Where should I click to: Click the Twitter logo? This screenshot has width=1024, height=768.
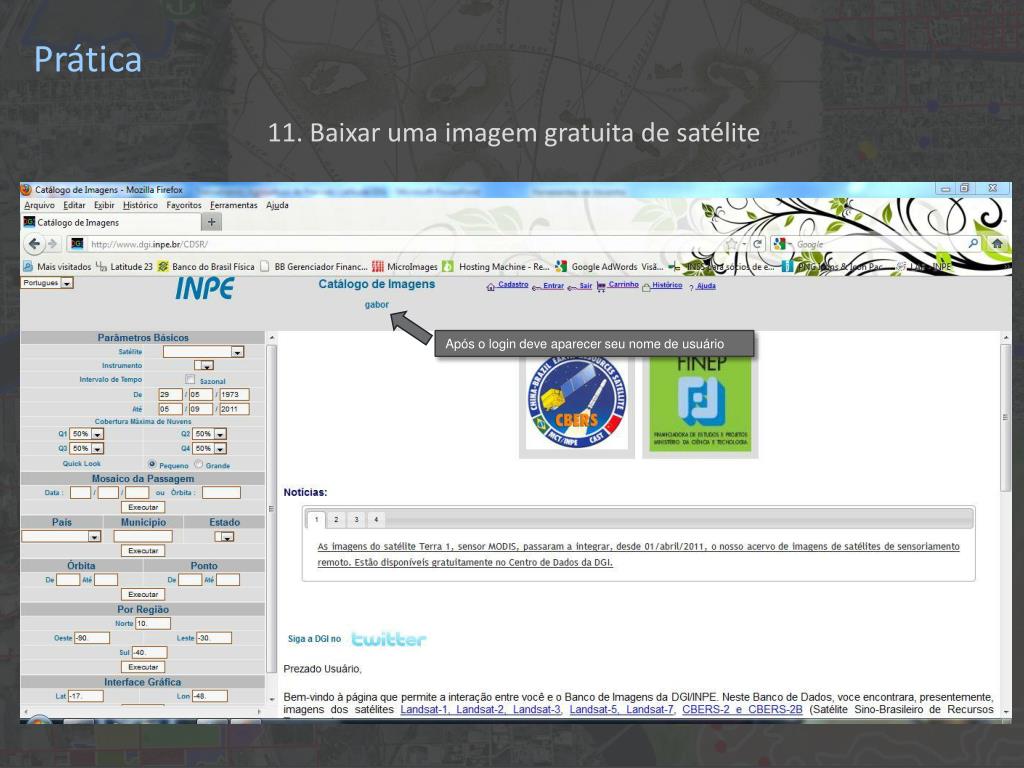click(389, 639)
